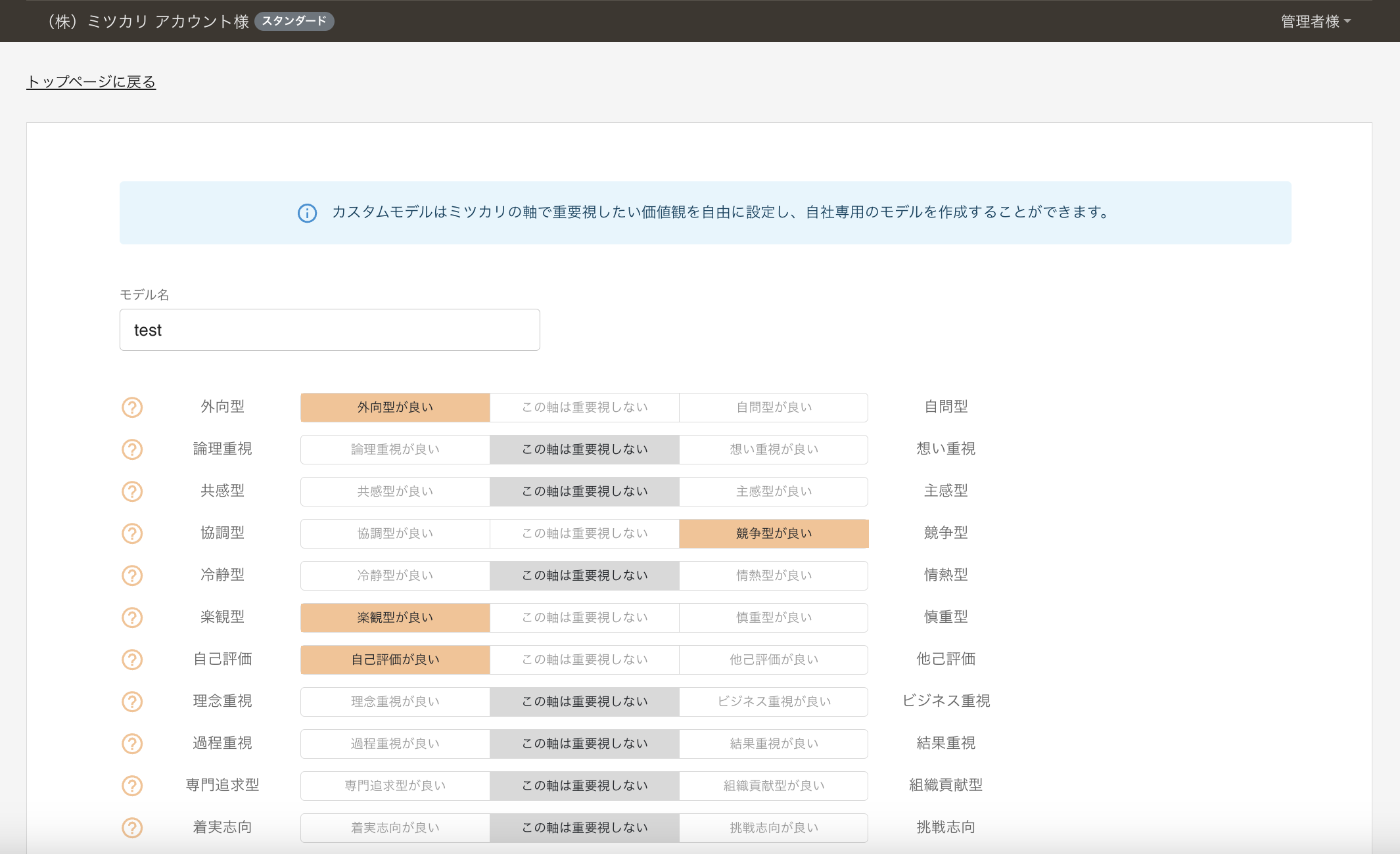Open the 管理者様 dropdown menu
1400x854 pixels.
tap(1315, 22)
